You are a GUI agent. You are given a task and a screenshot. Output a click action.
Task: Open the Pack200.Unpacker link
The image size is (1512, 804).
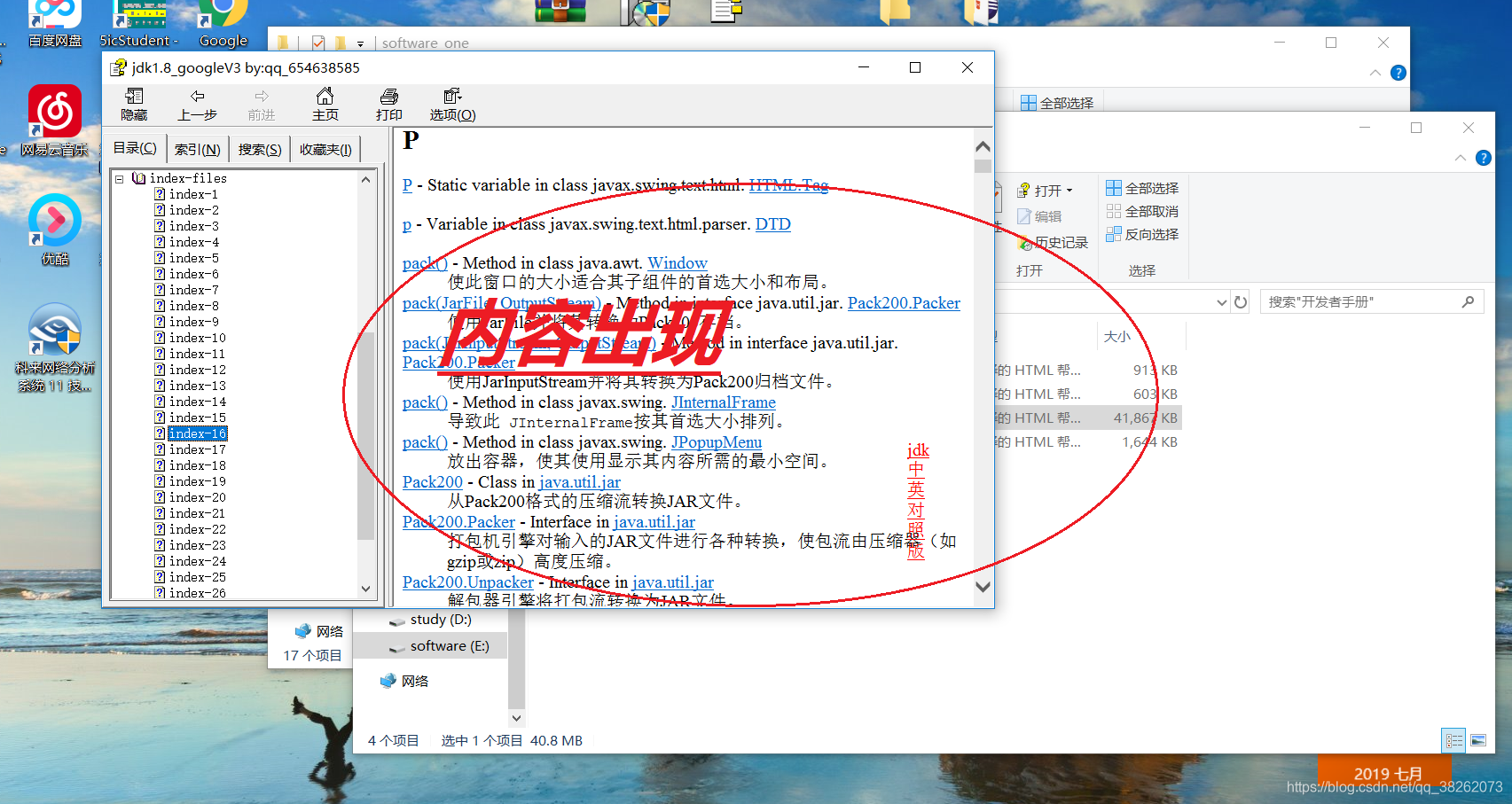point(468,582)
